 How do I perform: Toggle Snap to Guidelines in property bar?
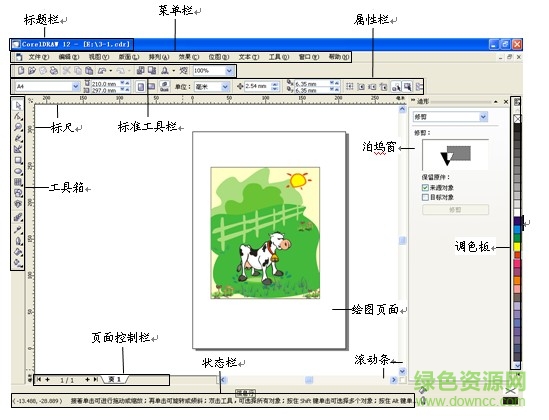click(x=361, y=86)
